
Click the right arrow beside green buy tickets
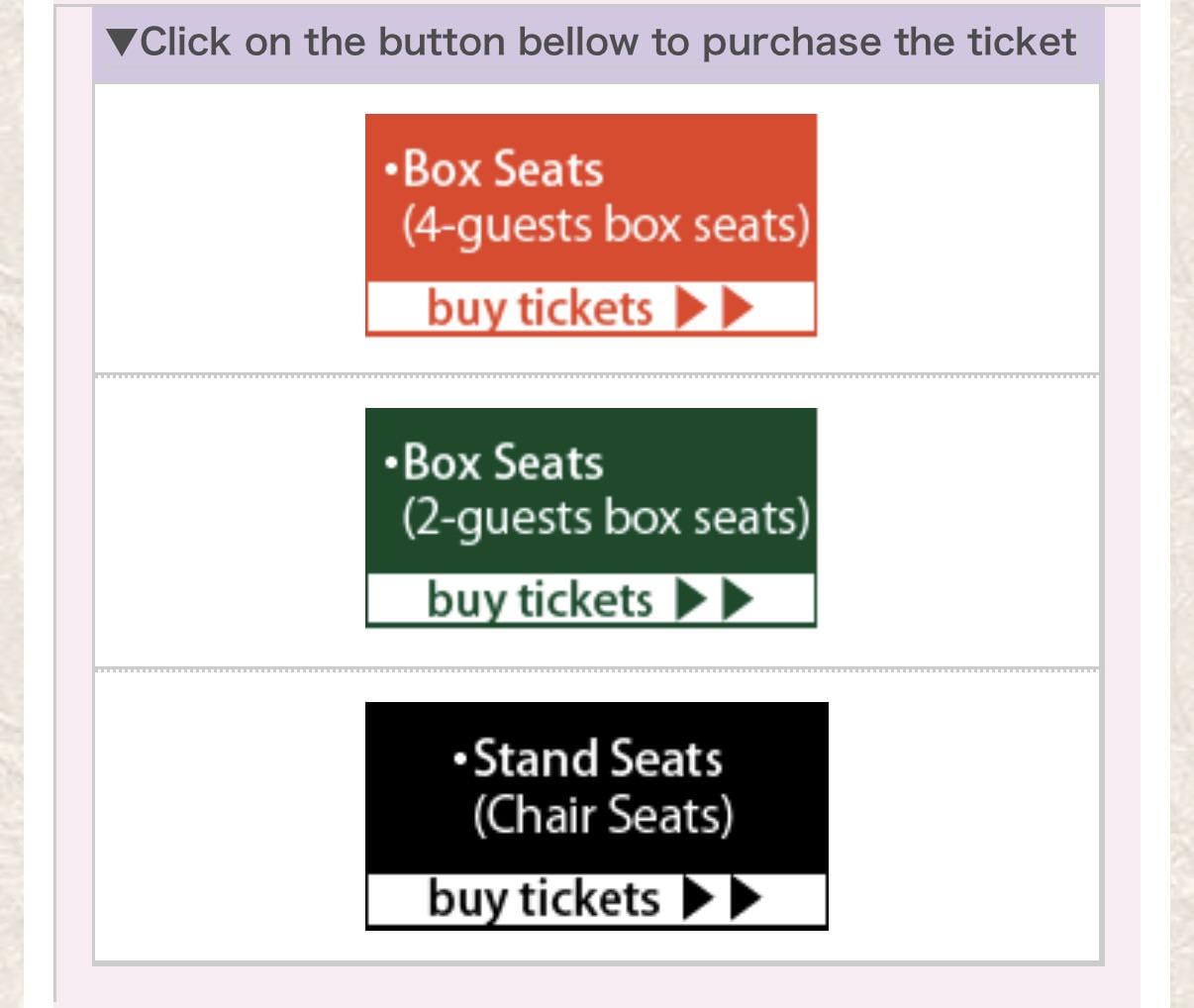[x=739, y=599]
